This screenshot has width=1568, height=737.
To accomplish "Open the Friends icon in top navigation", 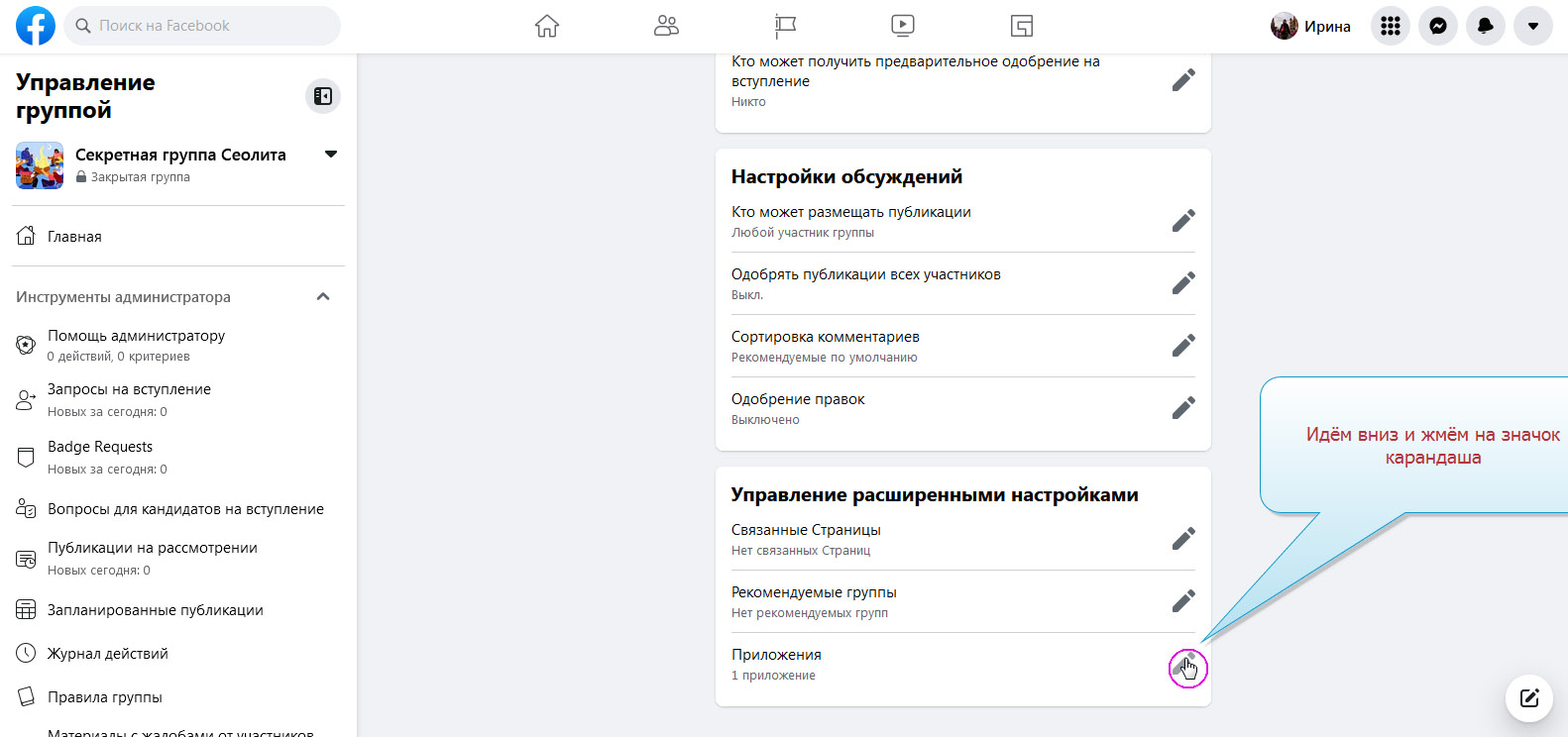I will 666,26.
